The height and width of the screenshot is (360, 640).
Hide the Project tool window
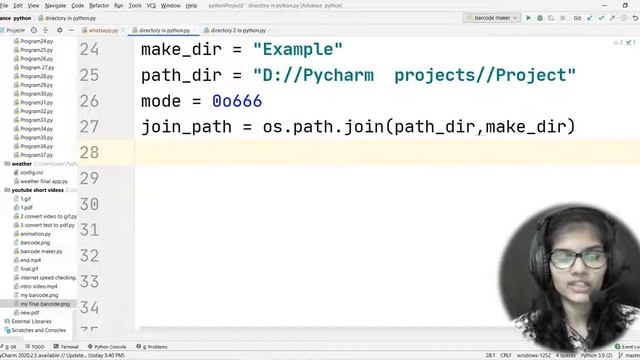71,30
